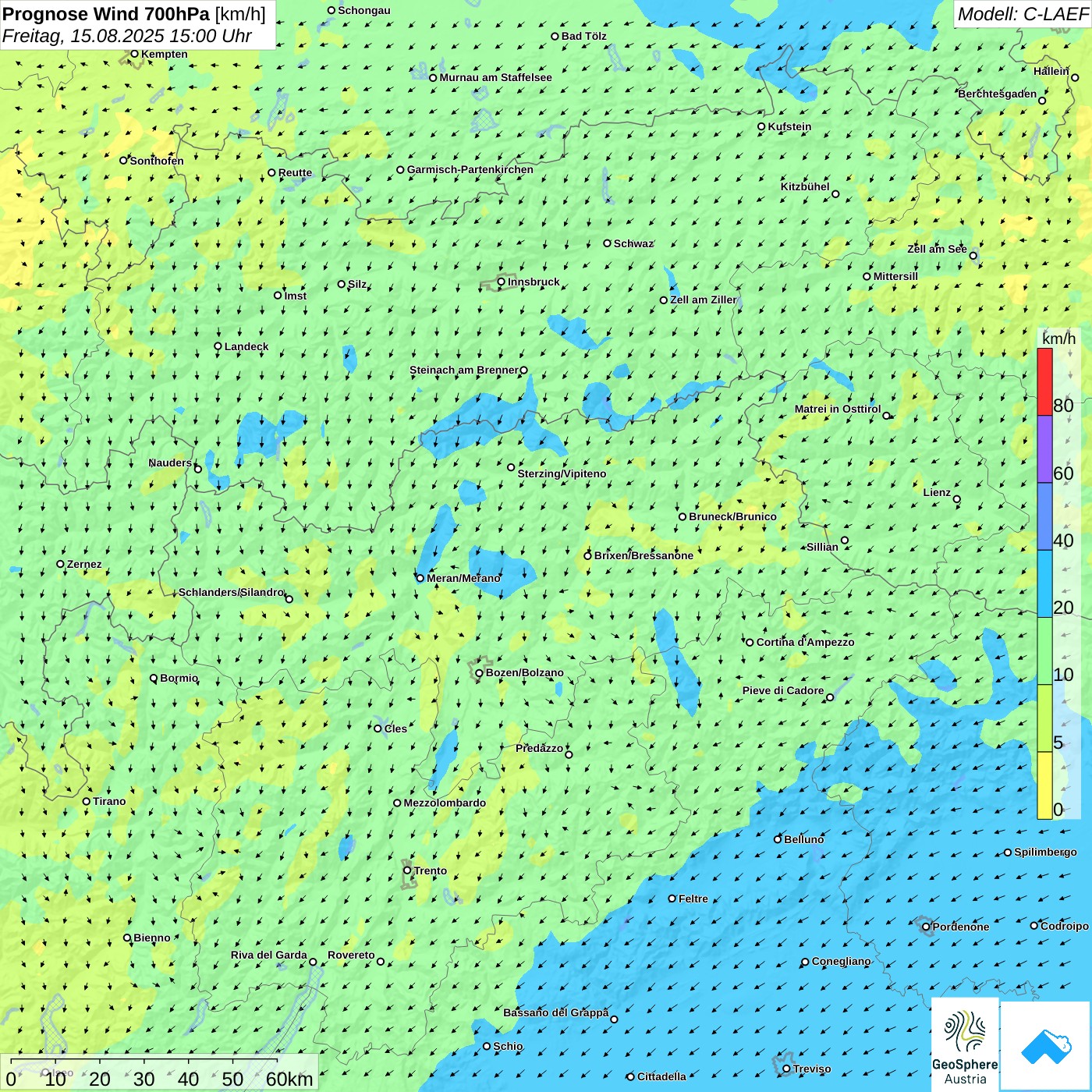Click the 'Codroipo' label
The width and height of the screenshot is (1092, 1092).
tap(1065, 926)
